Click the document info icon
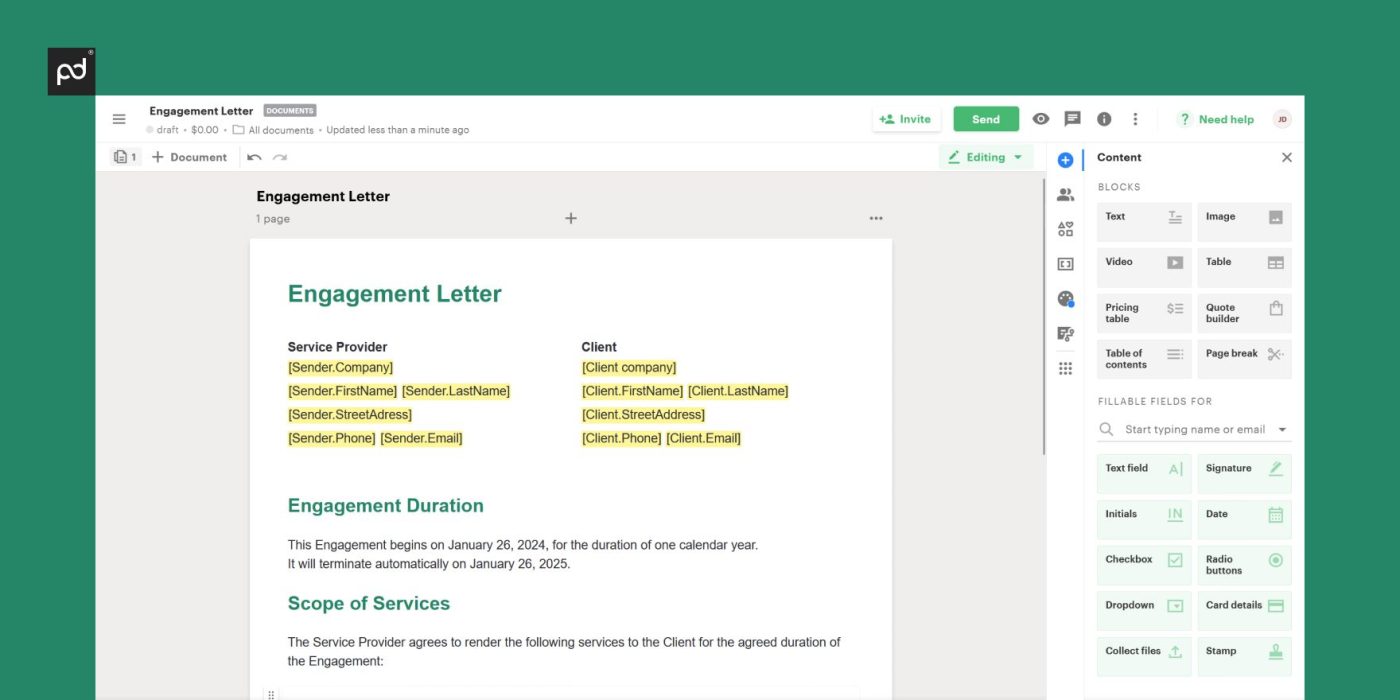 pyautogui.click(x=1104, y=118)
